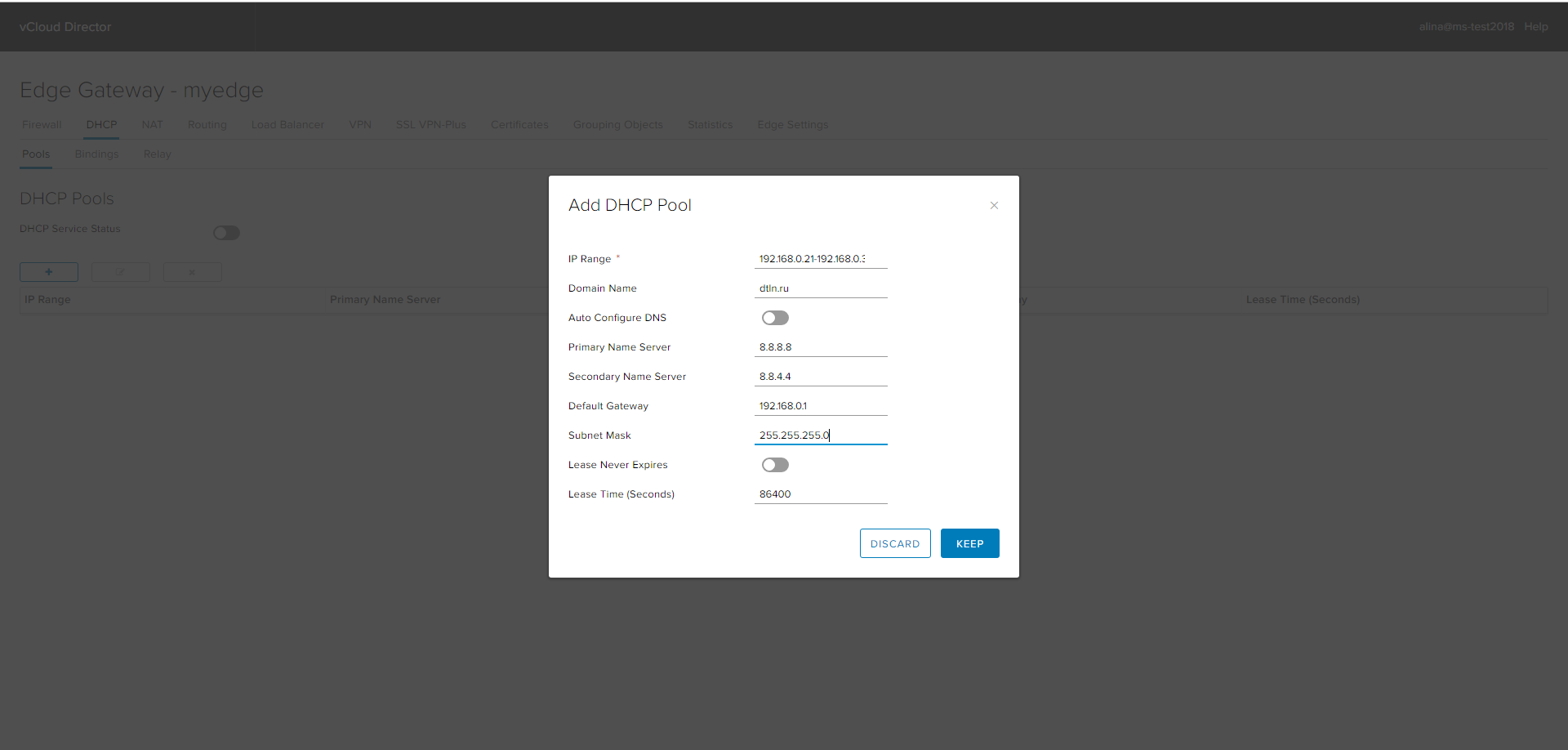Enable Lease Never Expires
The width and height of the screenshot is (1568, 750).
click(x=774, y=464)
